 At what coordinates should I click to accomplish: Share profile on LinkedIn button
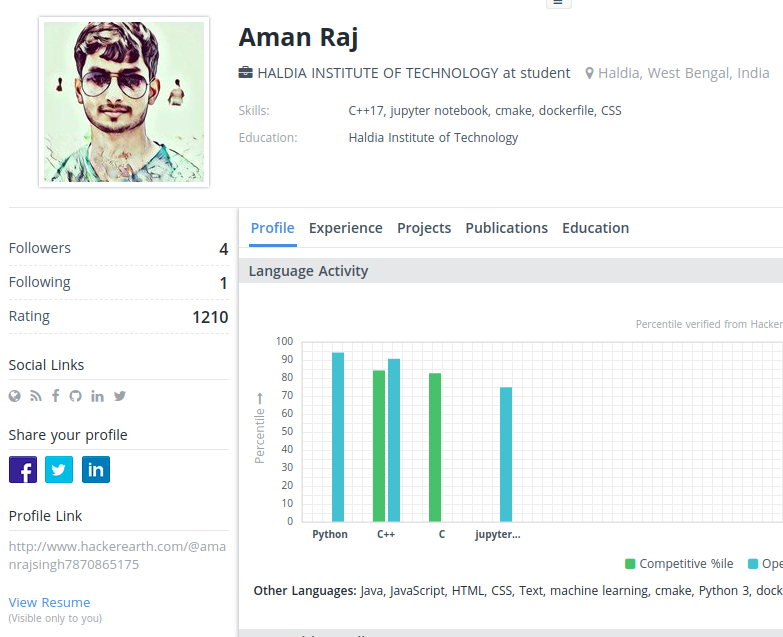tap(96, 469)
